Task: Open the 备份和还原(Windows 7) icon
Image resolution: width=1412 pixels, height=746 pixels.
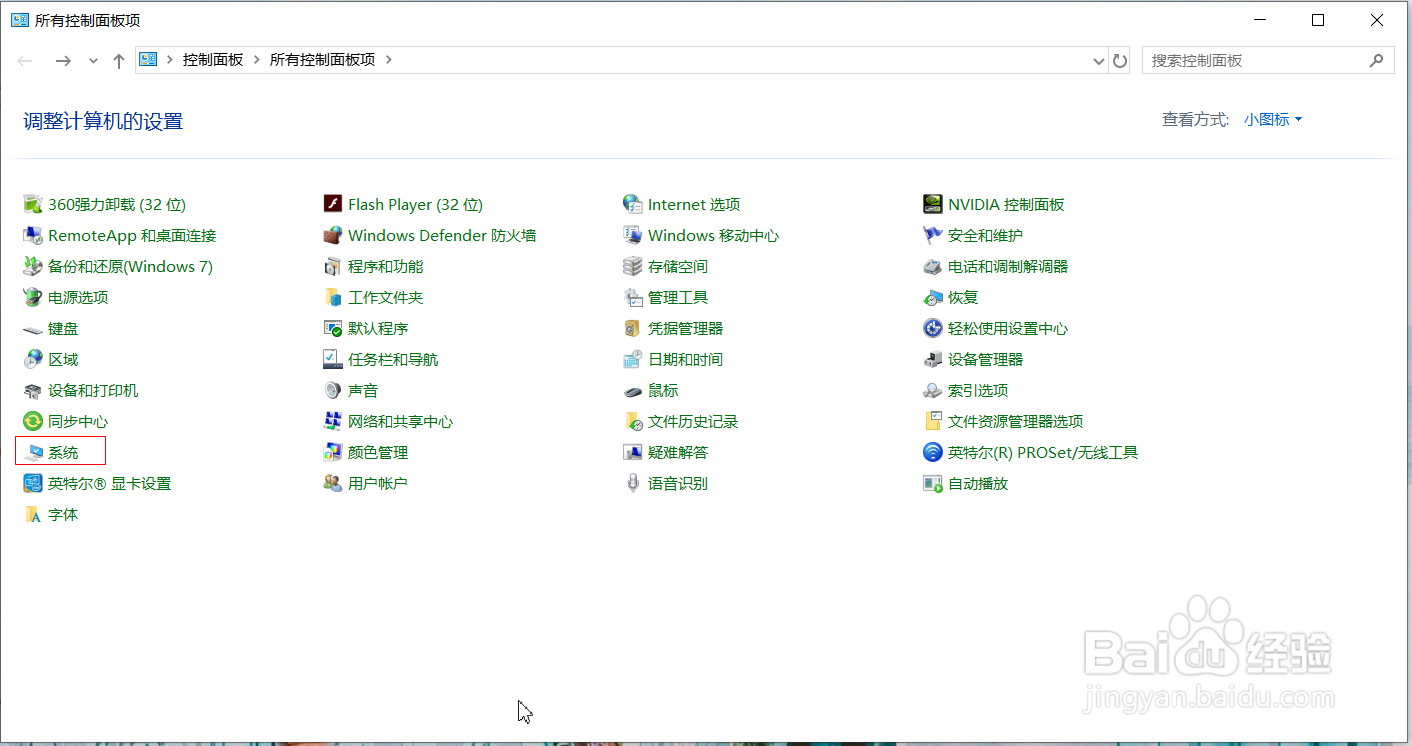Action: pyautogui.click(x=33, y=266)
